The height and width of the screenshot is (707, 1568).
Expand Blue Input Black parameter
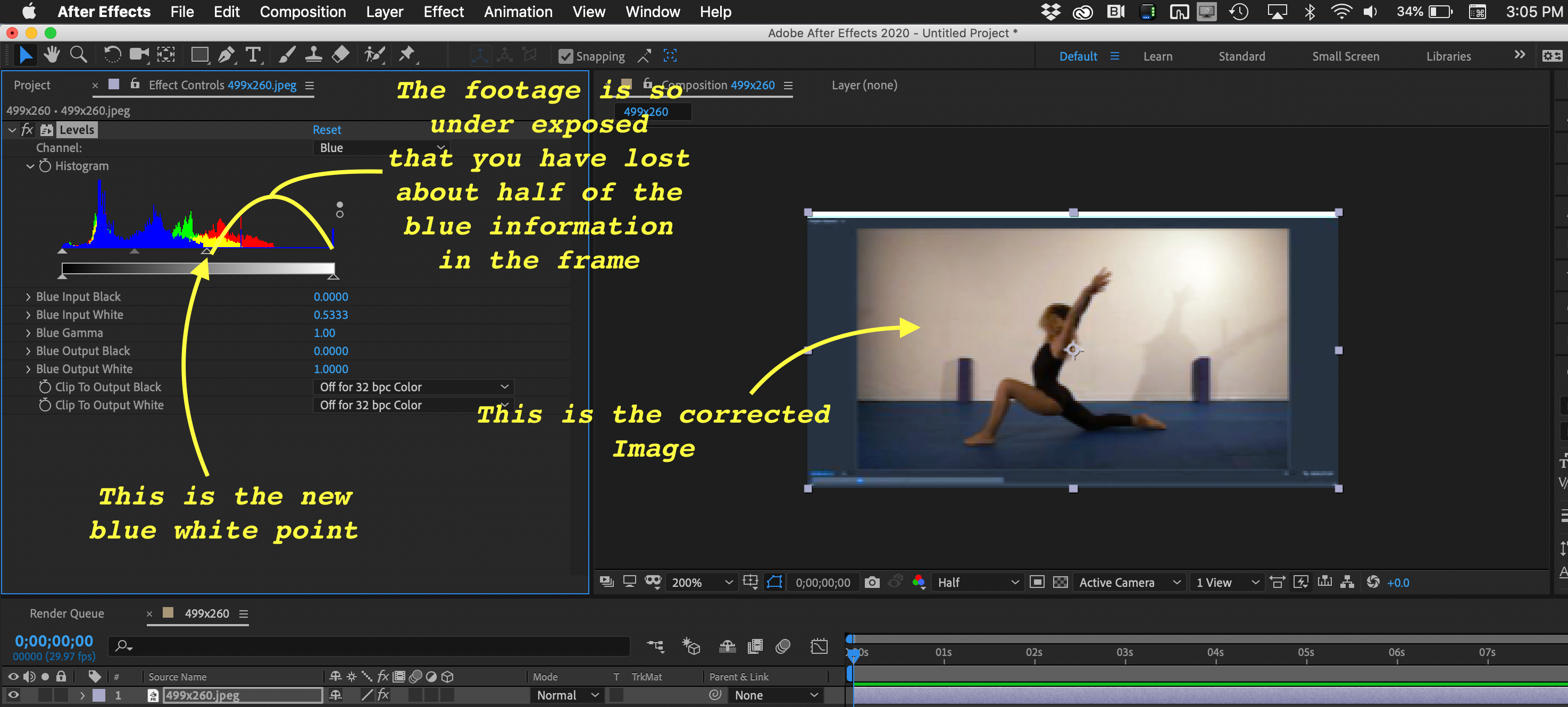[x=28, y=296]
